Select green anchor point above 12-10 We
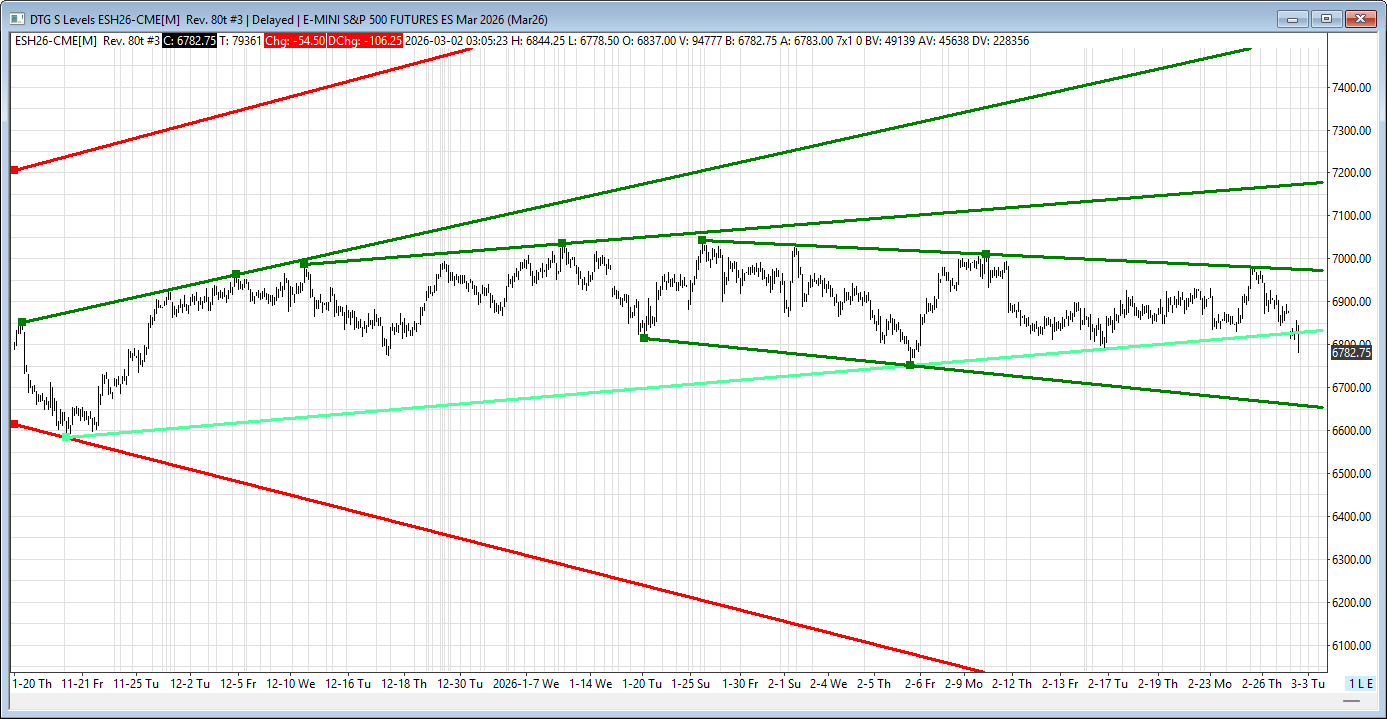 tap(305, 263)
